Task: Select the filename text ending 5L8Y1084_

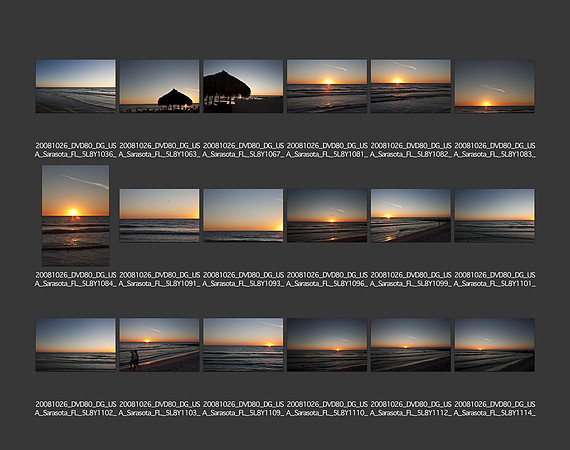Action: coord(76,279)
